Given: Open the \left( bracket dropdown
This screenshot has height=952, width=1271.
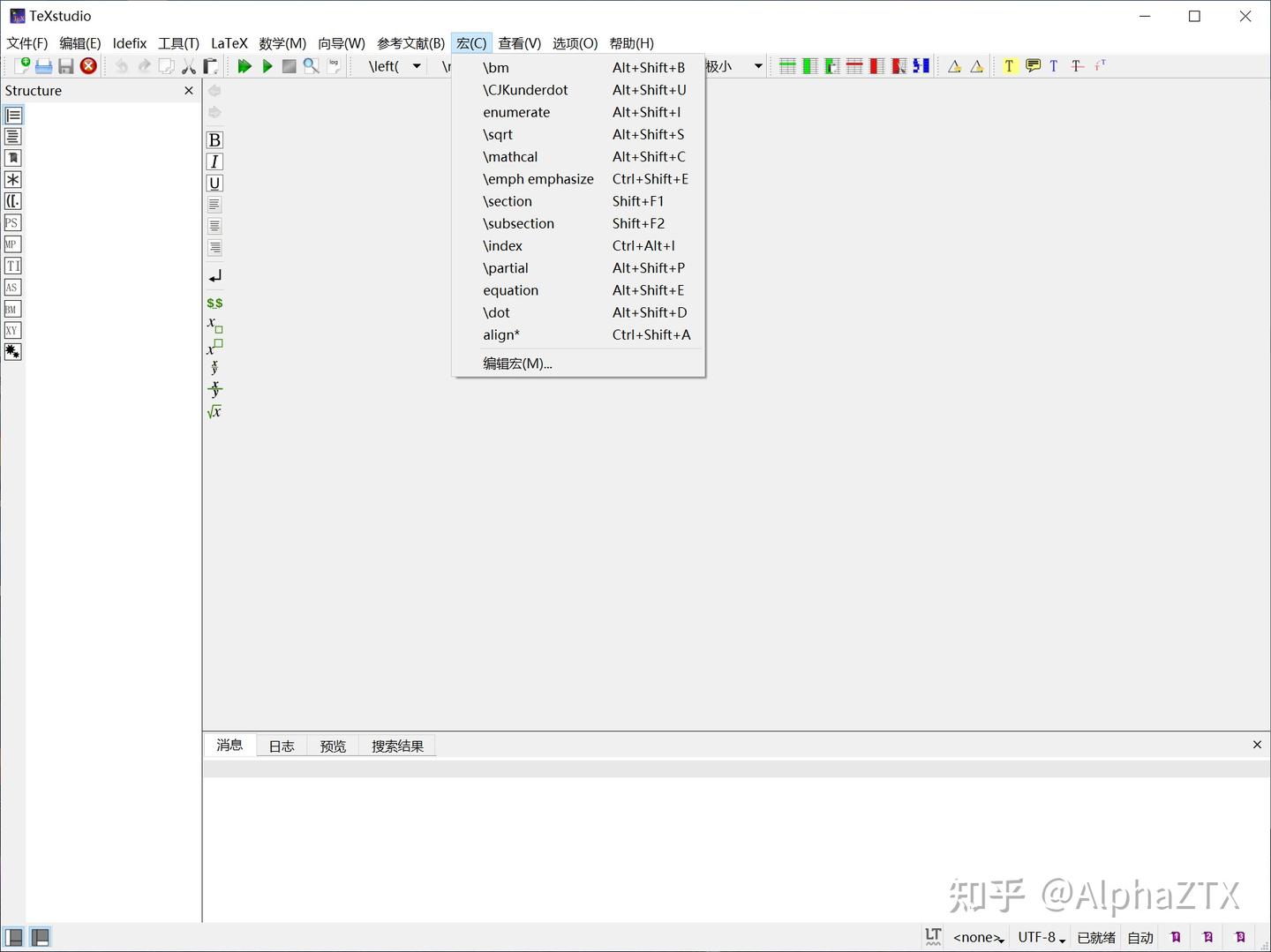Looking at the screenshot, I should click(x=415, y=65).
